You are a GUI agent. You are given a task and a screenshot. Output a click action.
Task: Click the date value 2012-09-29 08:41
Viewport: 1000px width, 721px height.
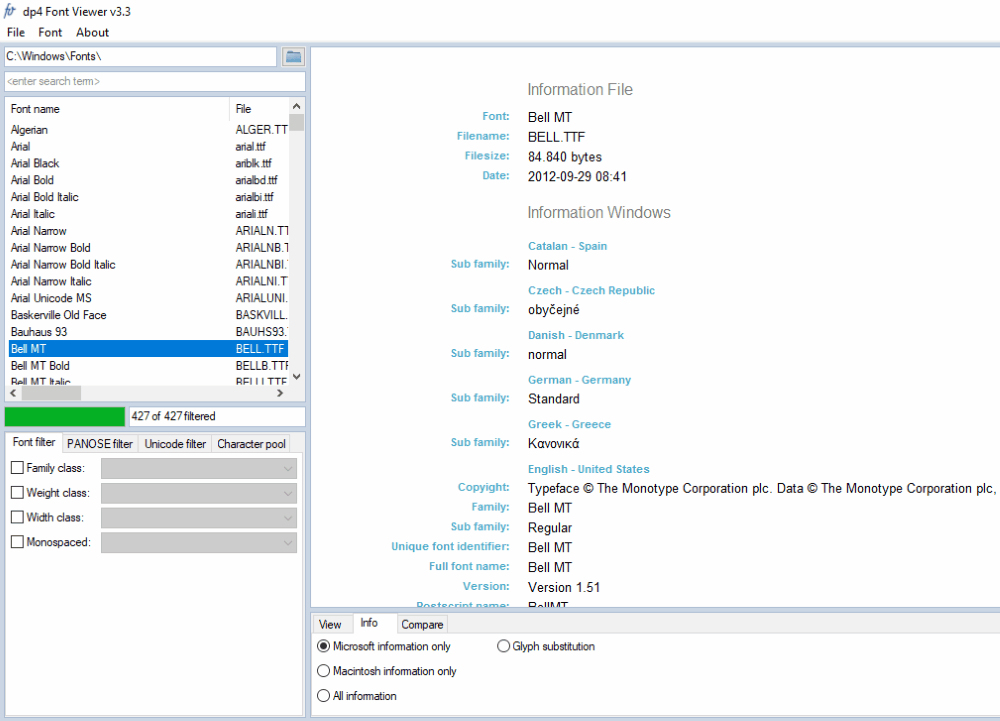(577, 177)
